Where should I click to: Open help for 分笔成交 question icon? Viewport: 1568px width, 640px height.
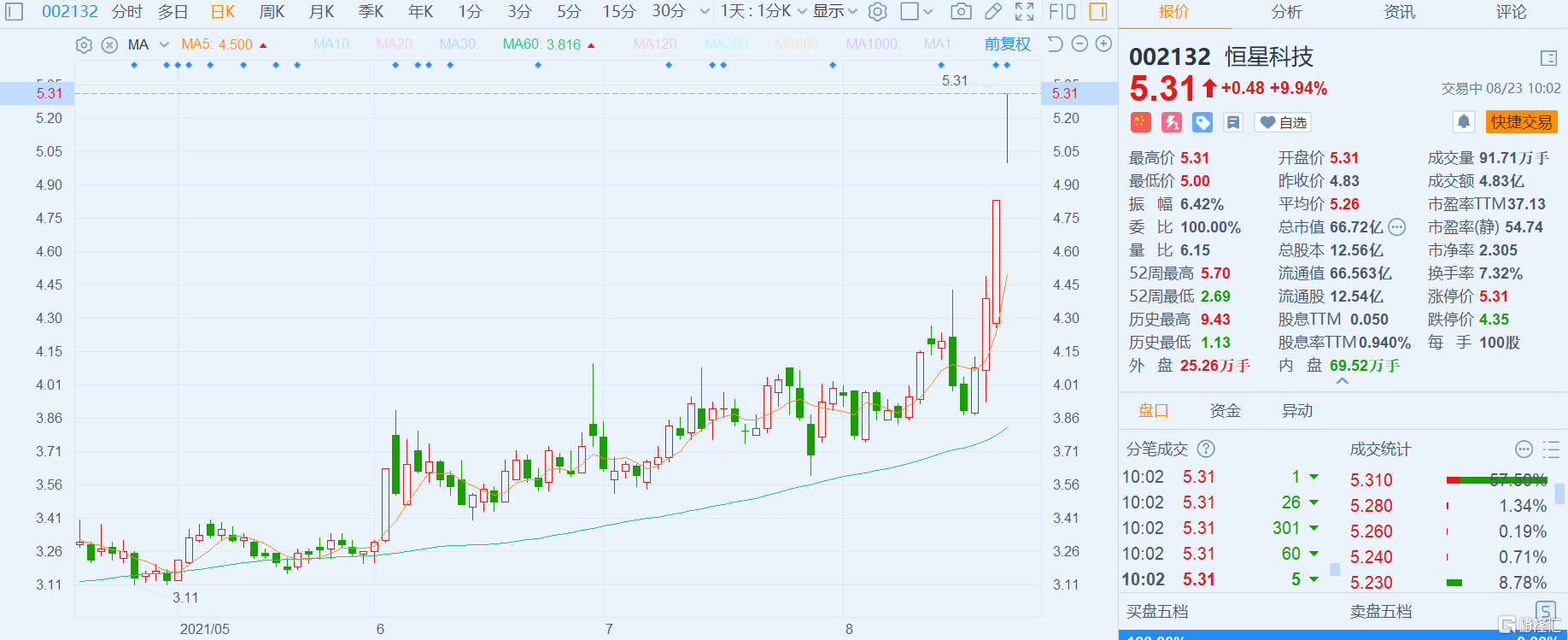coord(1206,449)
